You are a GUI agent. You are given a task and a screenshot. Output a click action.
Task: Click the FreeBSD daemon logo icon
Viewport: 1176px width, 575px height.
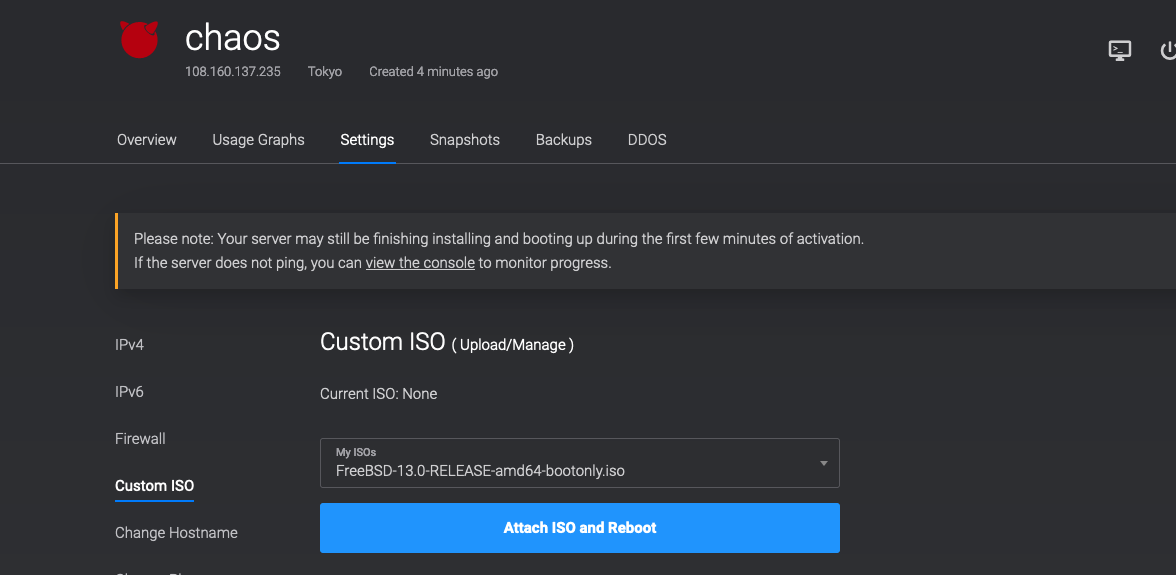[139, 39]
